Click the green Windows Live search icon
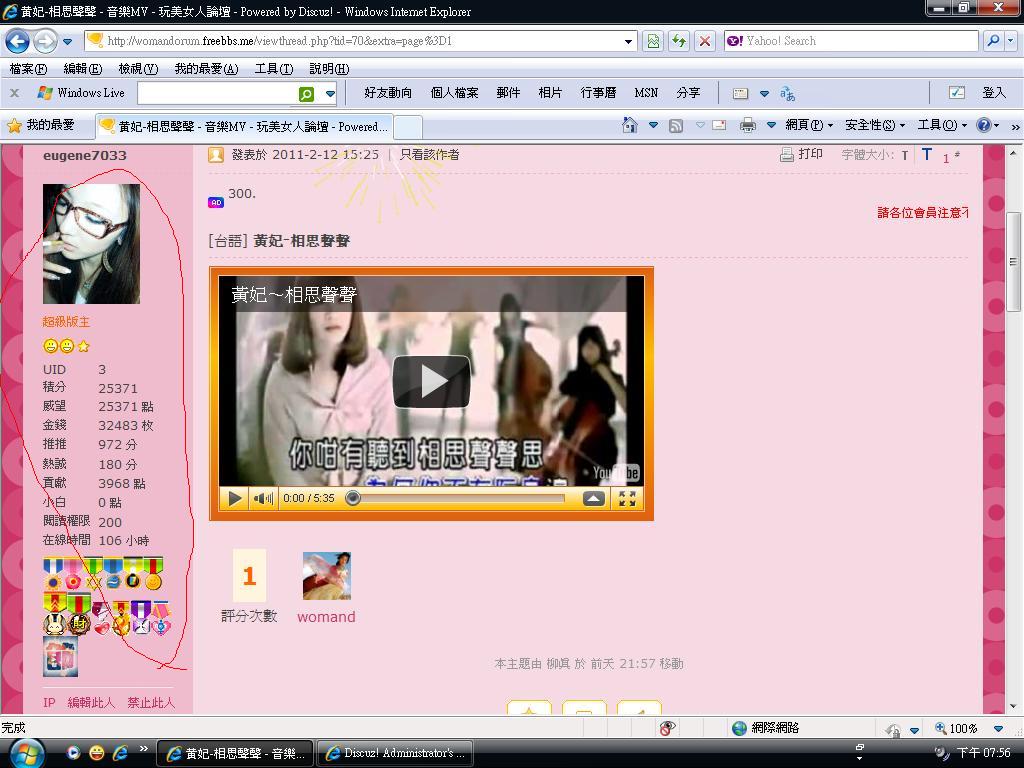Image resolution: width=1024 pixels, height=768 pixels. pos(306,94)
